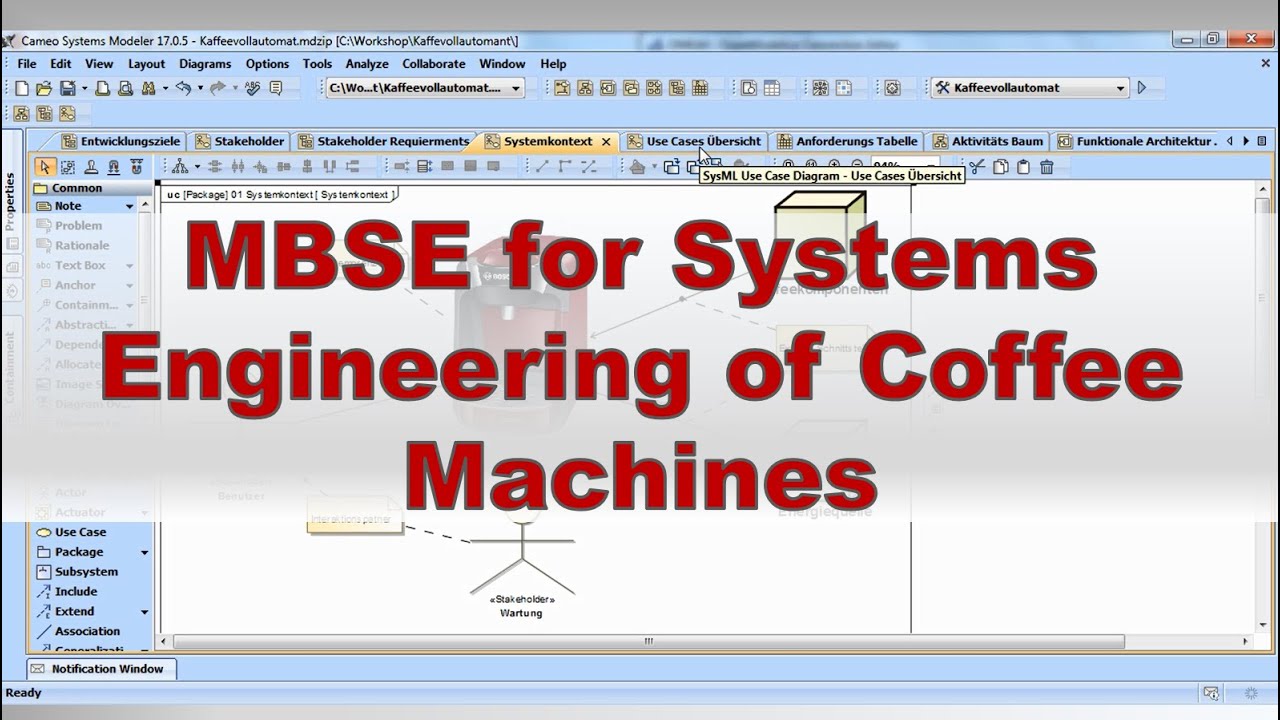Toggle the magnet snap icon
The height and width of the screenshot is (720, 1280).
114,167
